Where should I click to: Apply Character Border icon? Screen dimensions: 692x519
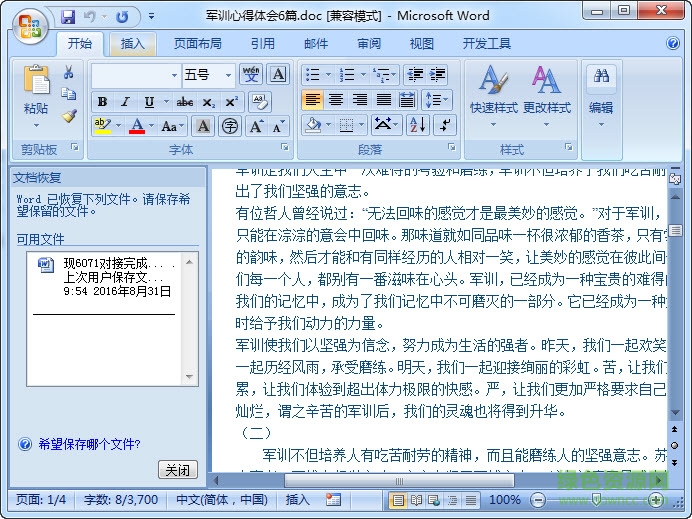pos(278,74)
